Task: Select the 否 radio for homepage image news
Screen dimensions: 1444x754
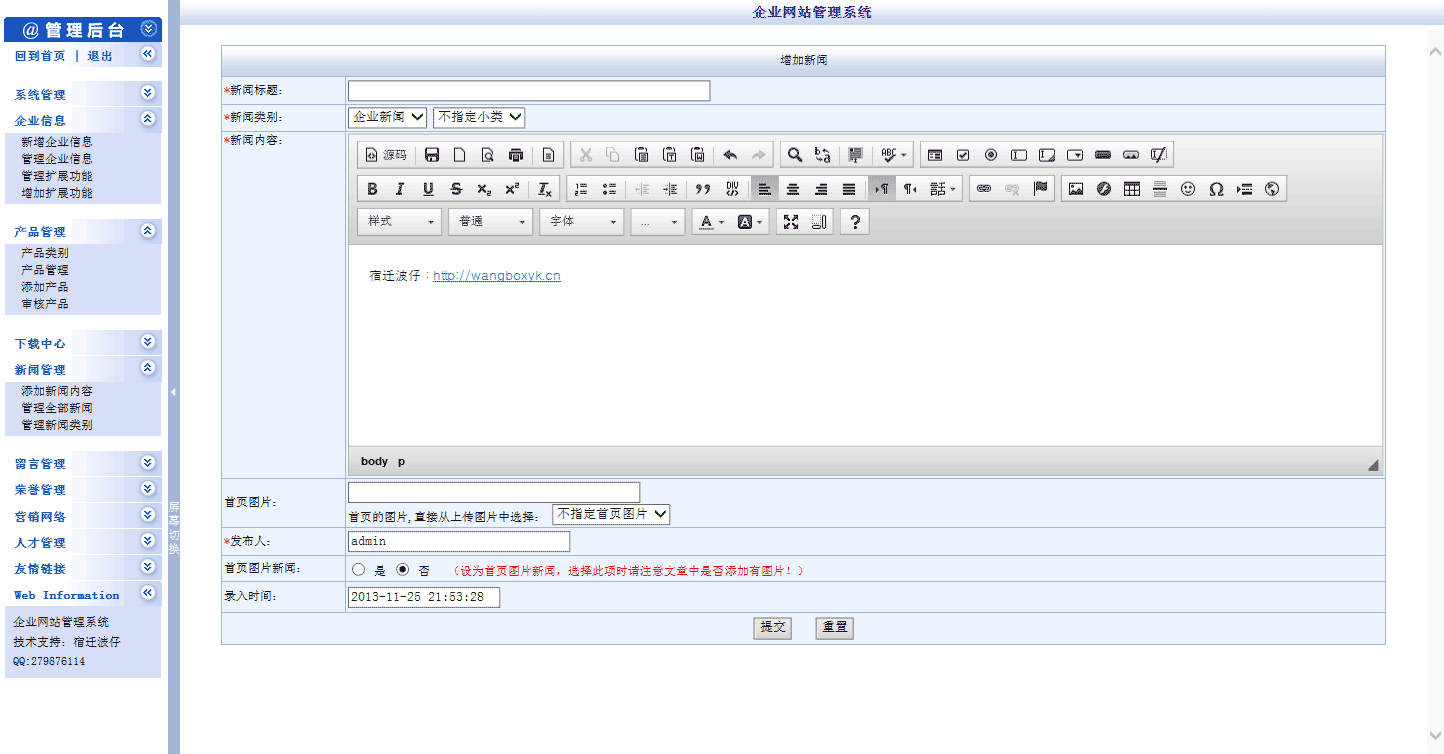Action: [403, 569]
